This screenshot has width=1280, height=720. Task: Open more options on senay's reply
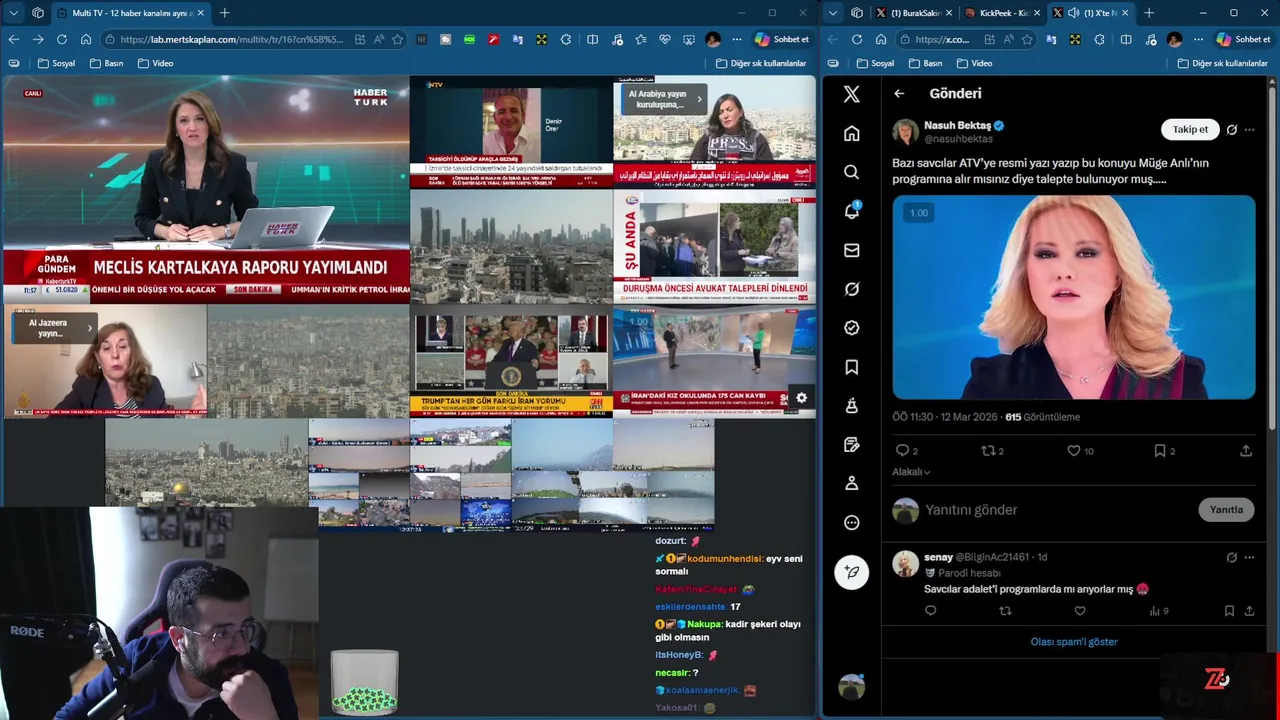point(1250,557)
